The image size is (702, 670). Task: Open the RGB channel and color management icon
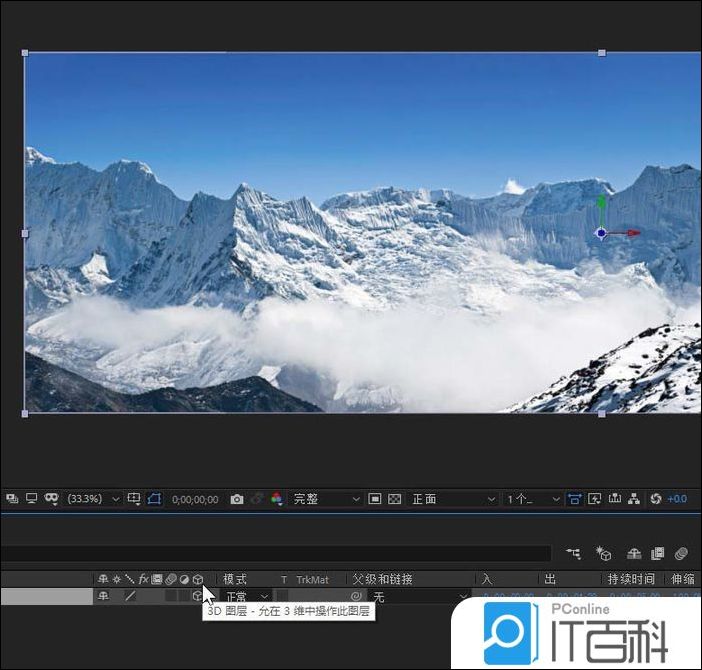277,499
